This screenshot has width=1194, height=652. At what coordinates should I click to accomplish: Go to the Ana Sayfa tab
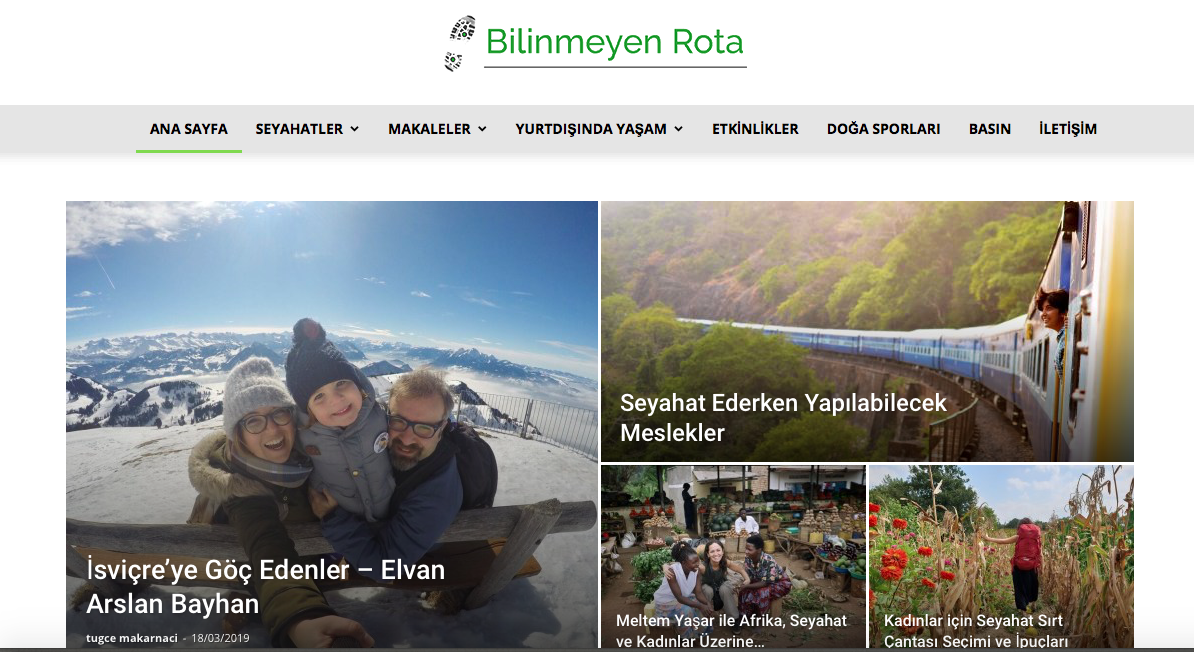point(189,129)
